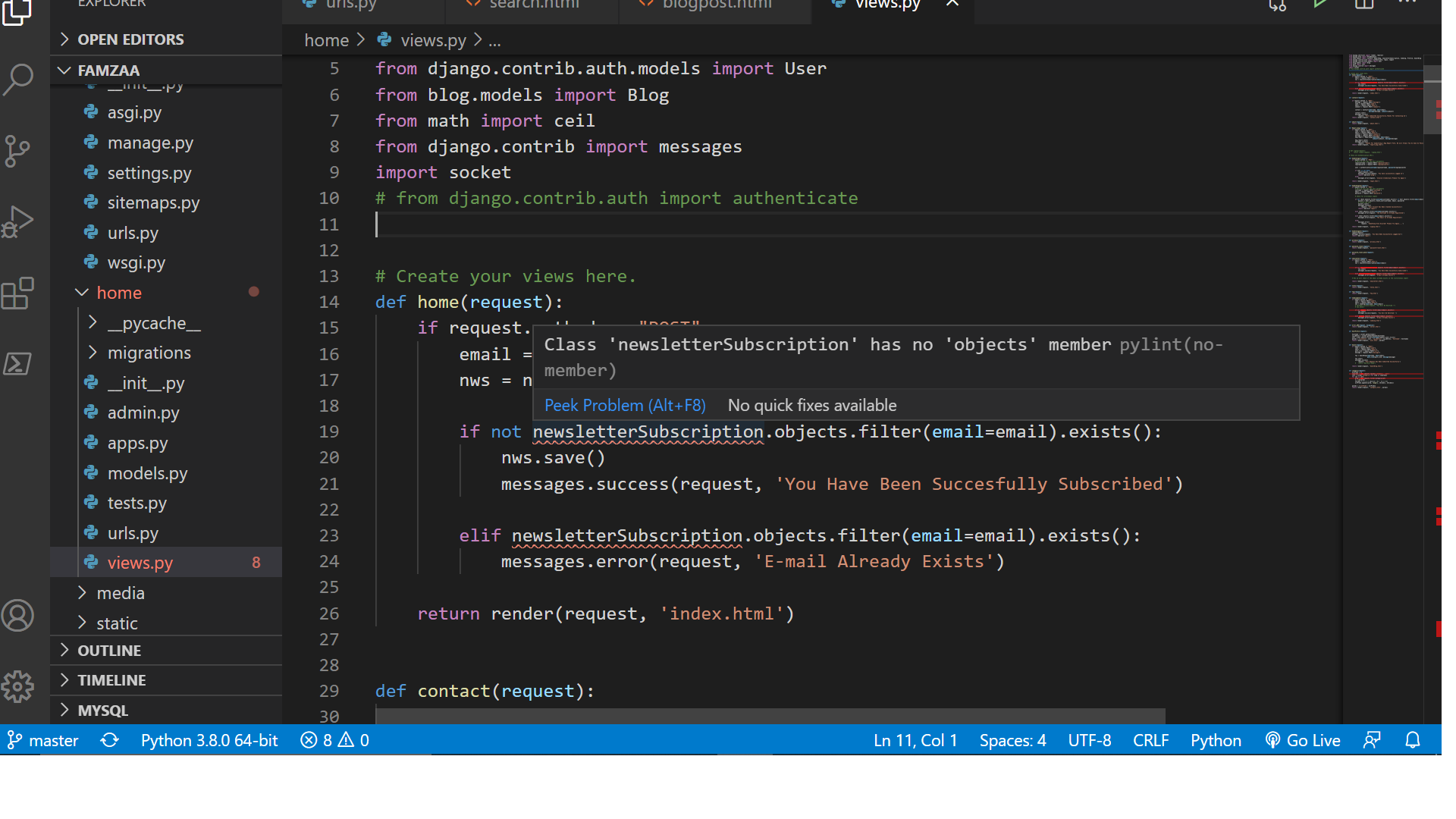Open the Accounts icon in the activity bar
Screen dimensions: 1456x819
(x=18, y=616)
